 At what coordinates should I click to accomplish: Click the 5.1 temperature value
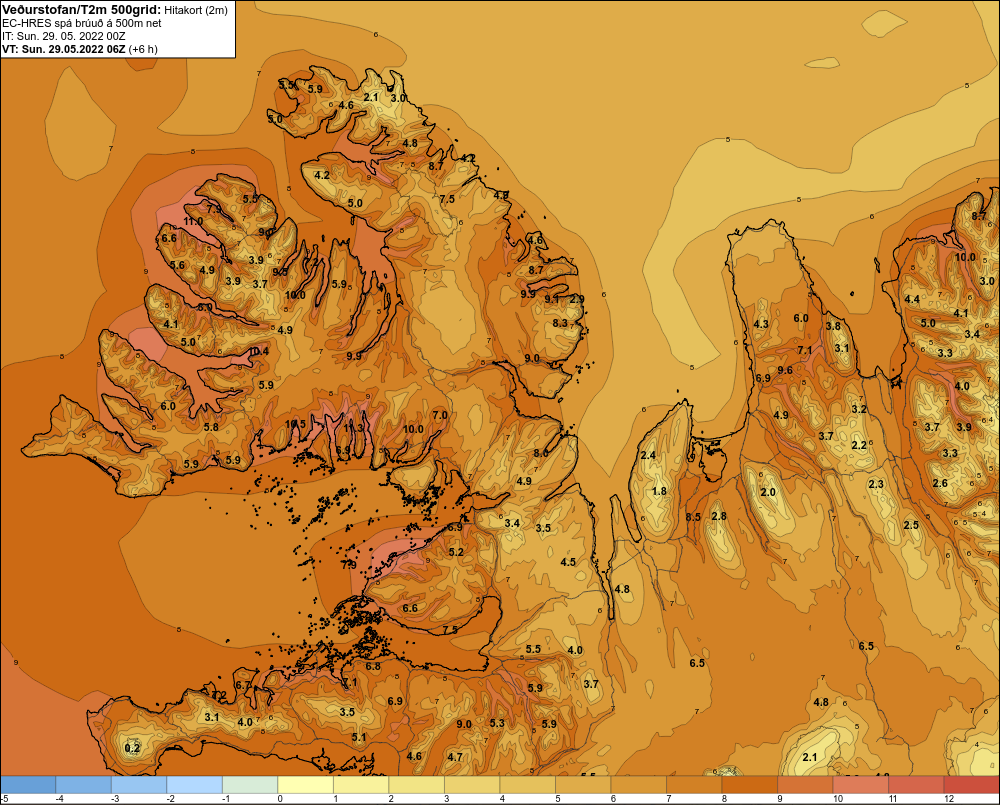359,737
